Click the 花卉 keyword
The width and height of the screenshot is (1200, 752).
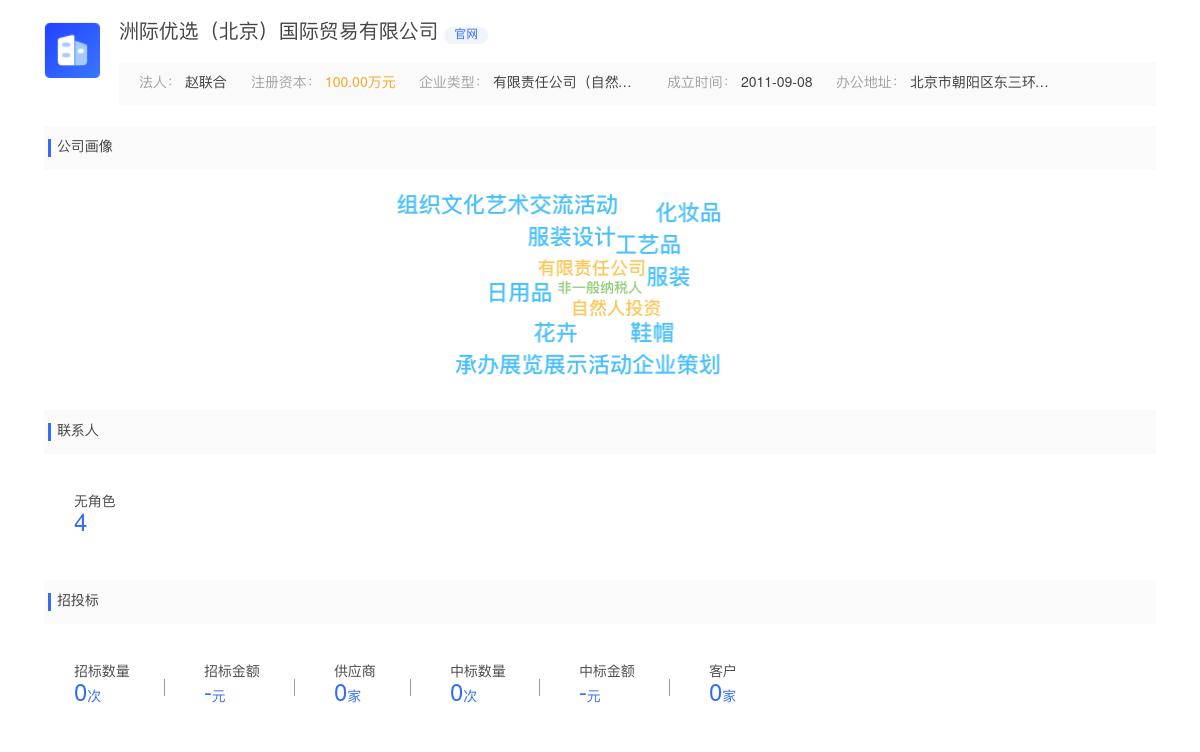click(x=555, y=333)
